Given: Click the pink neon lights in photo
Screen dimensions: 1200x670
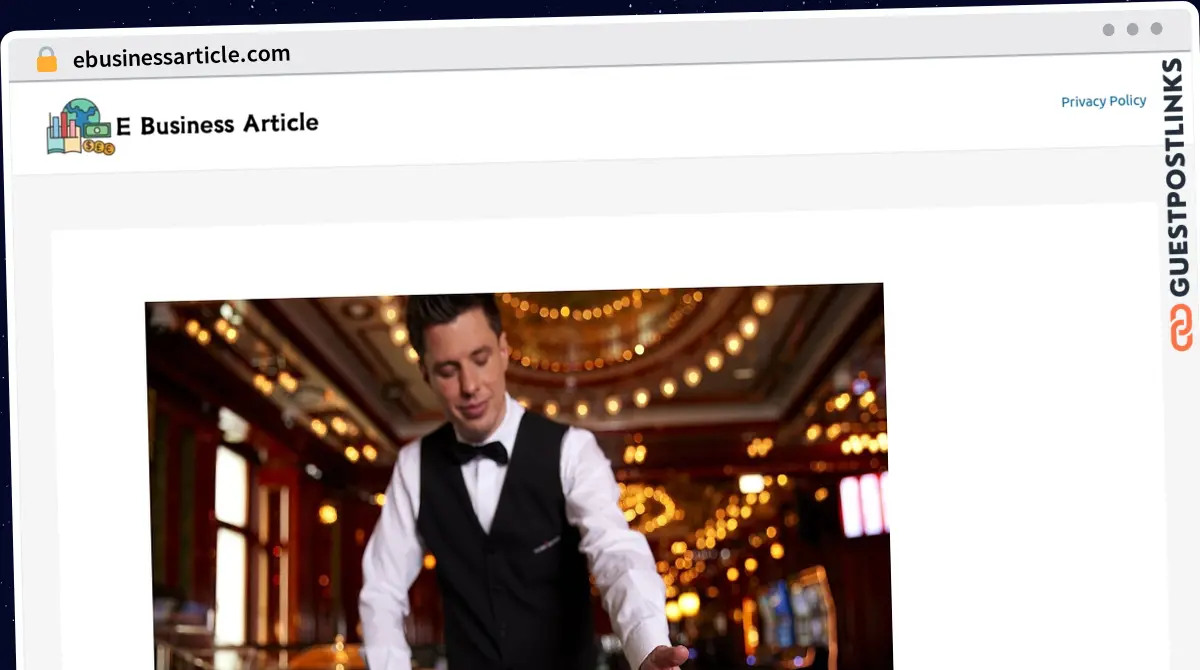Looking at the screenshot, I should pos(864,505).
